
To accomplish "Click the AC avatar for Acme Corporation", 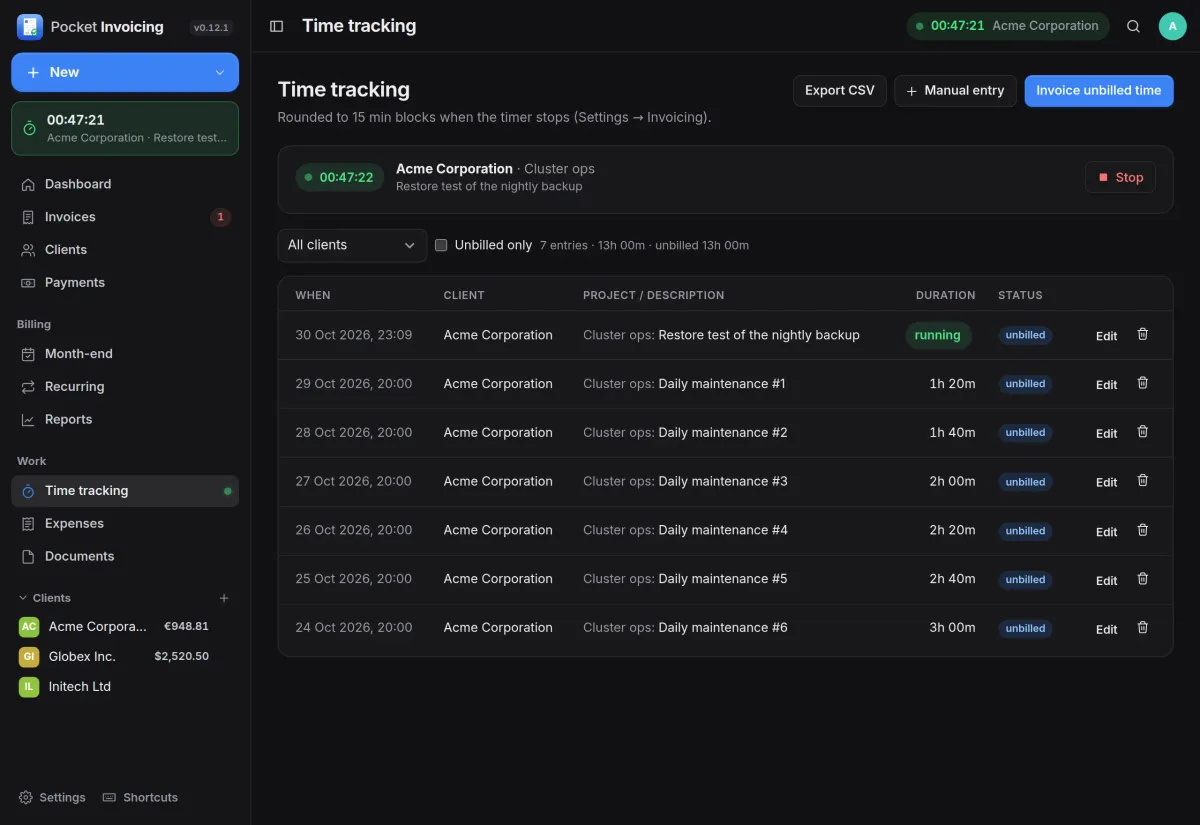I will coord(29,626).
